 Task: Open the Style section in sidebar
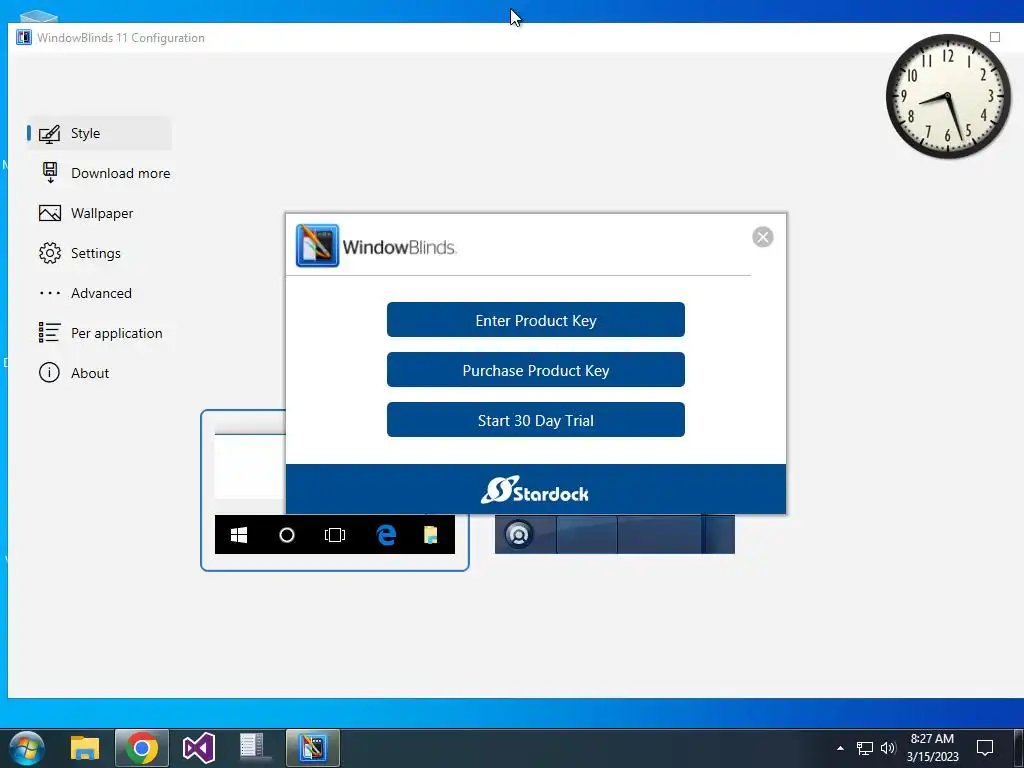[x=99, y=133]
